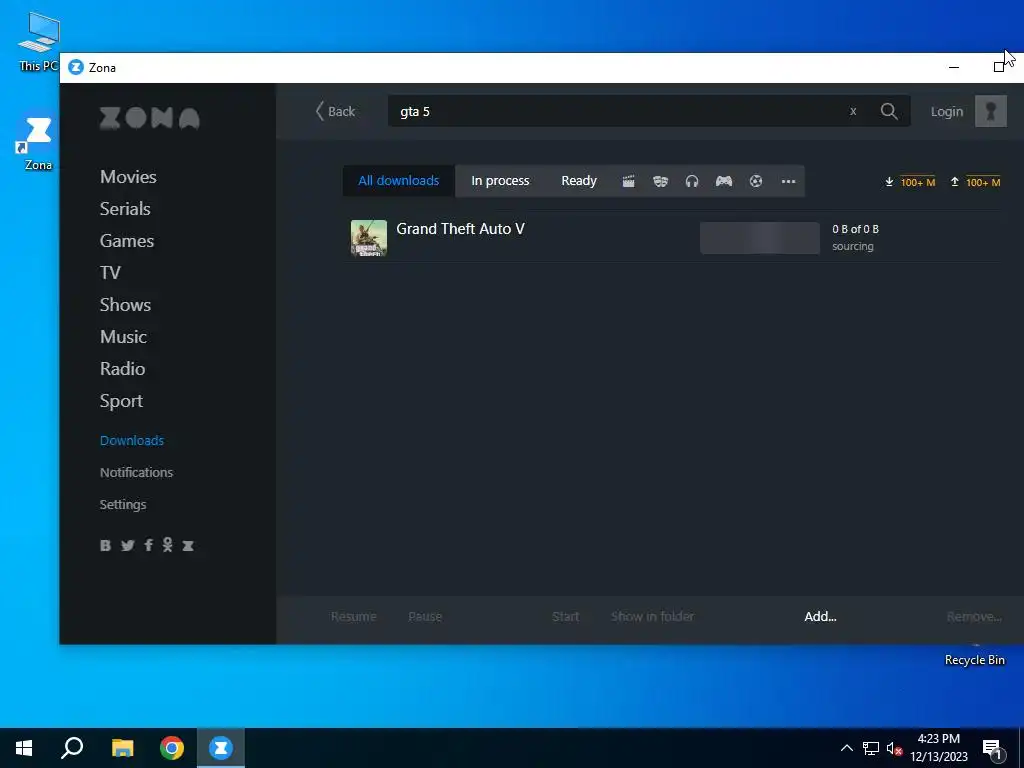This screenshot has height=768, width=1024.
Task: Click the Remove... button
Action: [974, 616]
